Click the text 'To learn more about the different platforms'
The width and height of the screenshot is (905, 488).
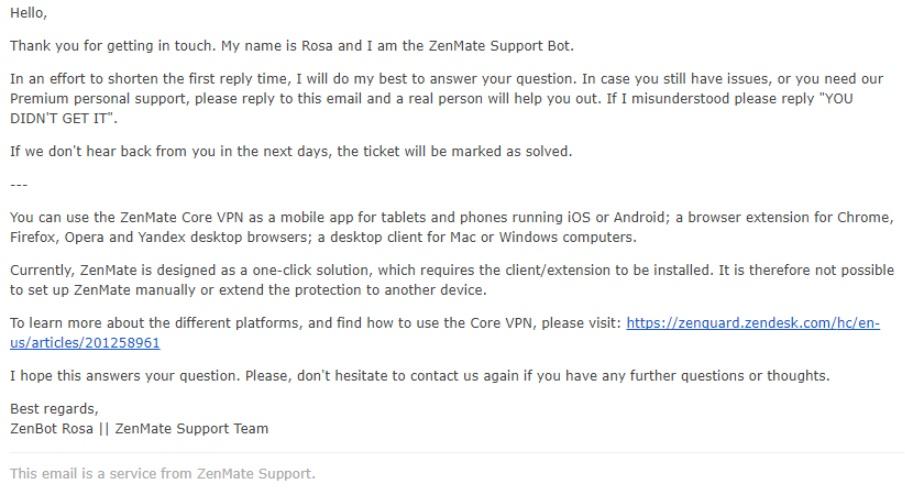tap(155, 323)
